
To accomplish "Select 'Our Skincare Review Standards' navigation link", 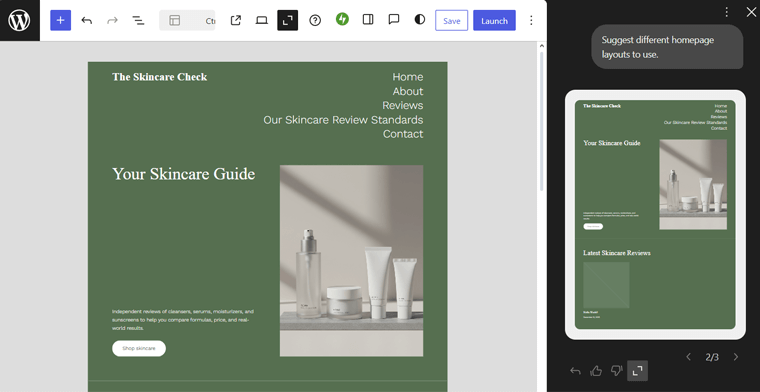I will 343,120.
